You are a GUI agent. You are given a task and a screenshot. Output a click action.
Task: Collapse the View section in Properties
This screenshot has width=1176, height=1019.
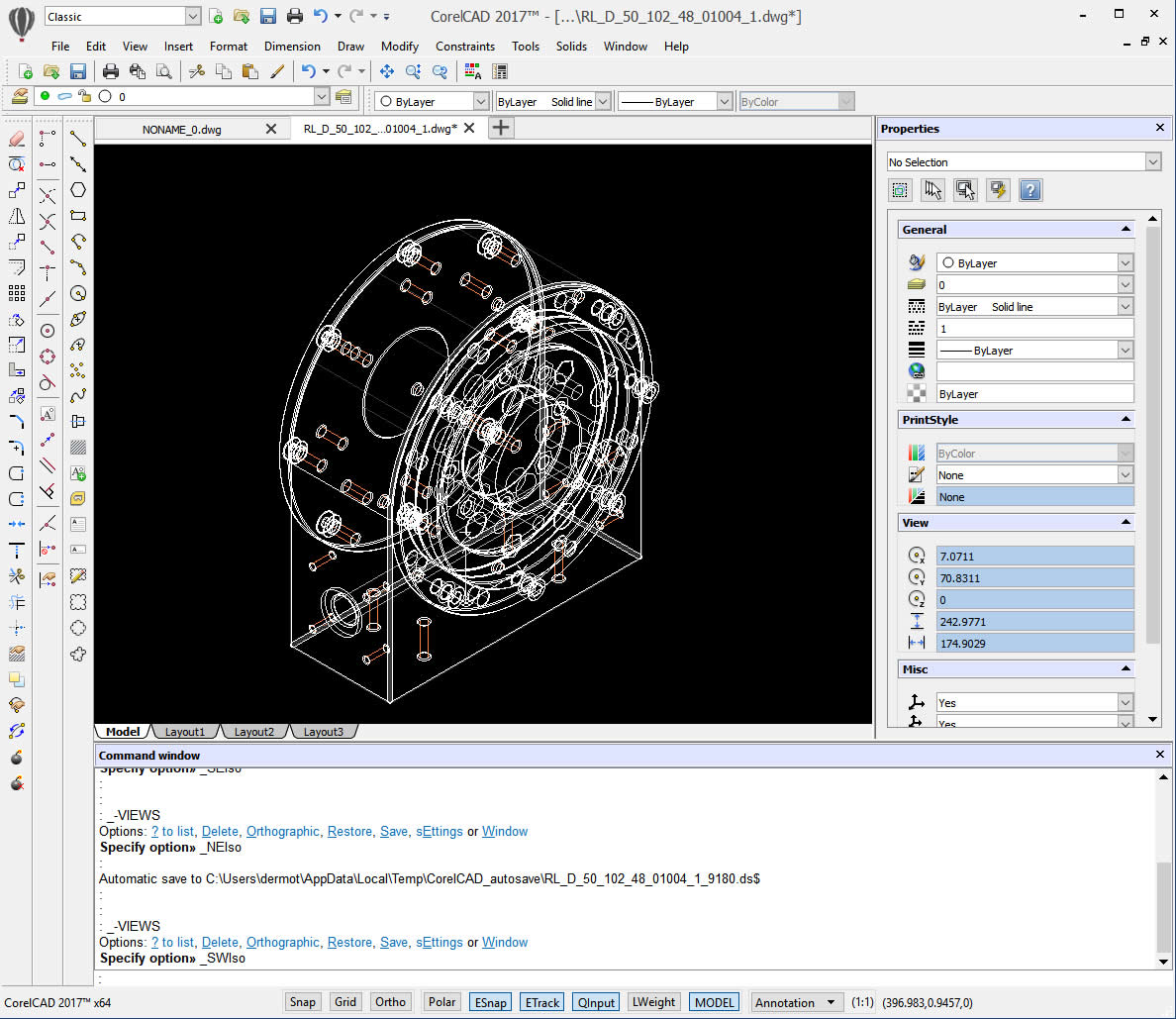[x=1126, y=522]
